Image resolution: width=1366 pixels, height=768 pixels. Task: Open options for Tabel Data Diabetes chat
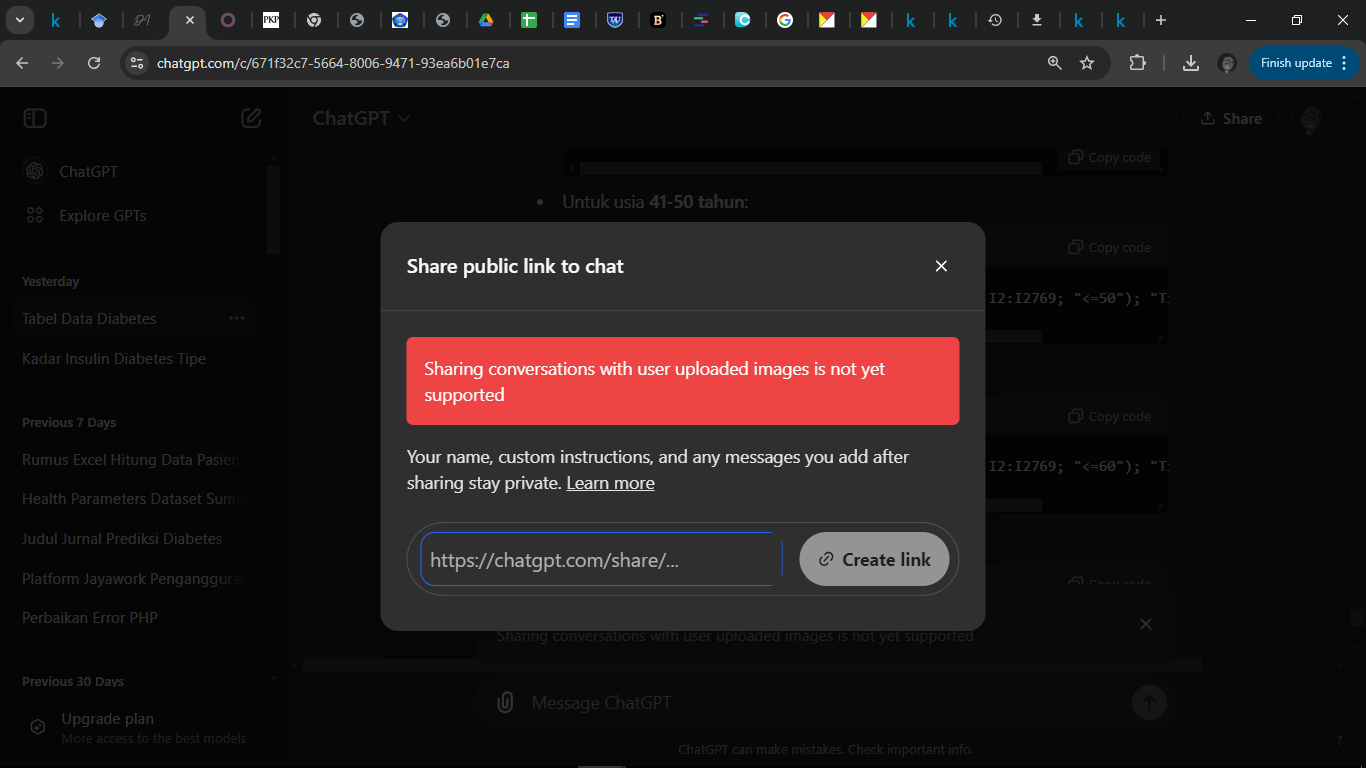click(236, 318)
